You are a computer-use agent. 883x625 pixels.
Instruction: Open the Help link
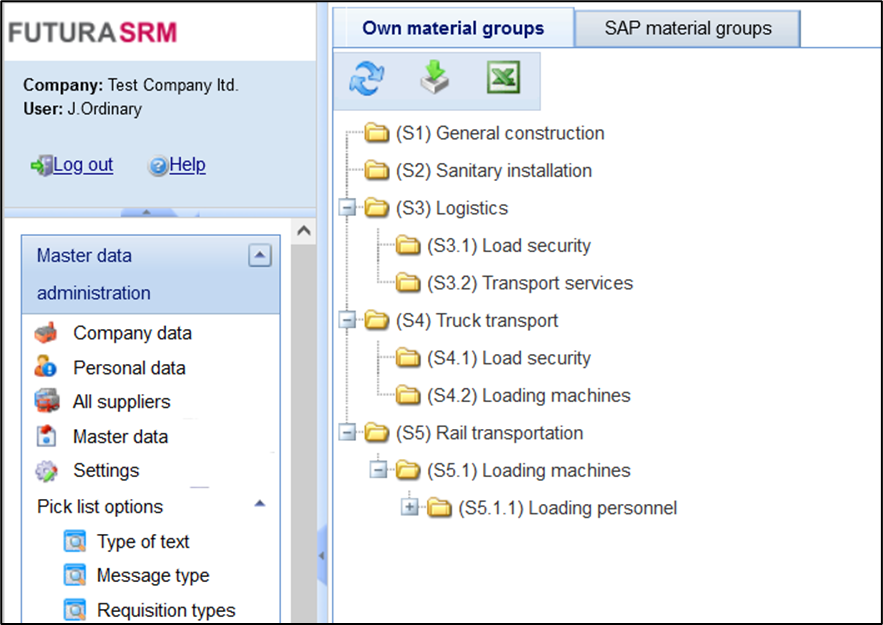point(187,165)
